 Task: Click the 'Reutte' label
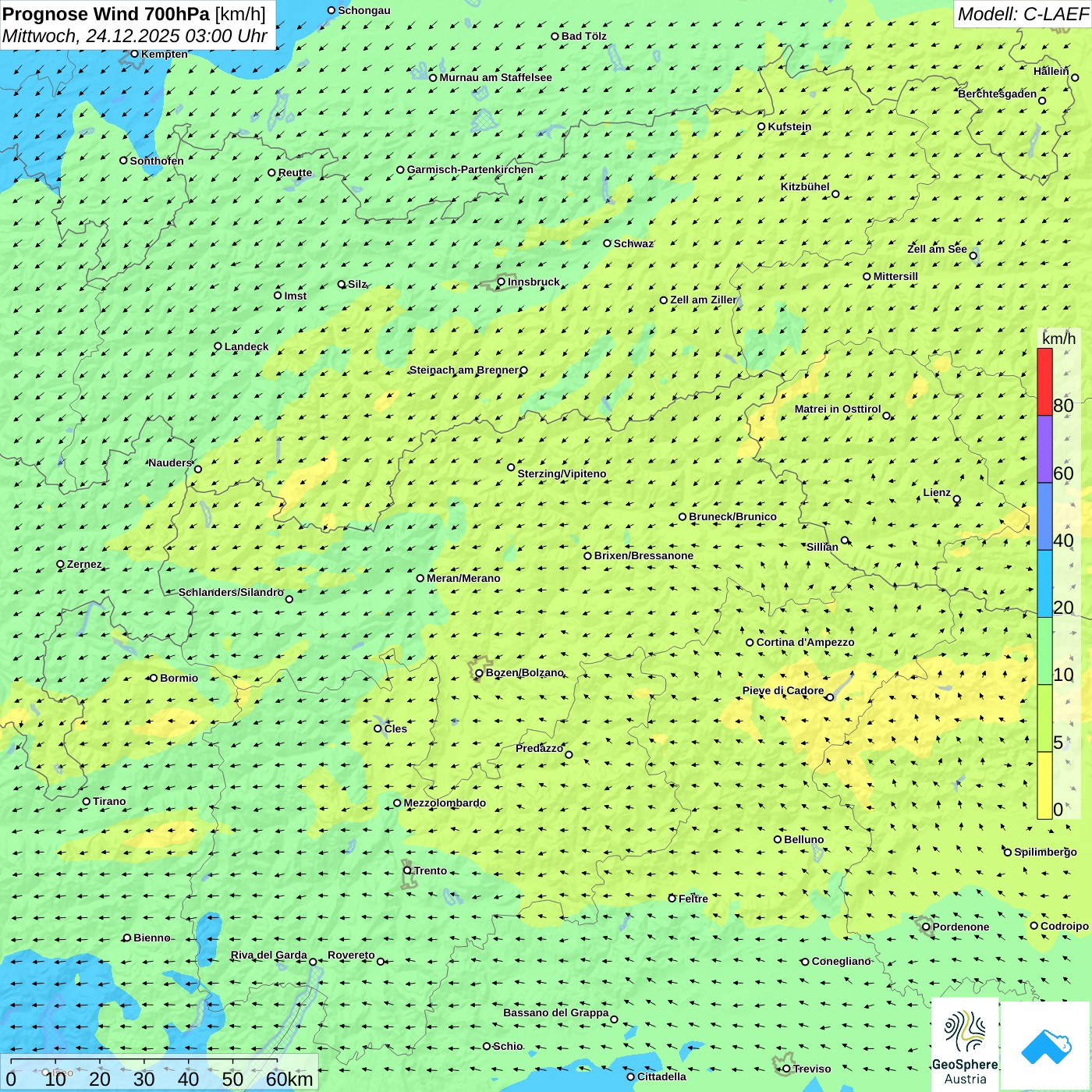pos(295,172)
